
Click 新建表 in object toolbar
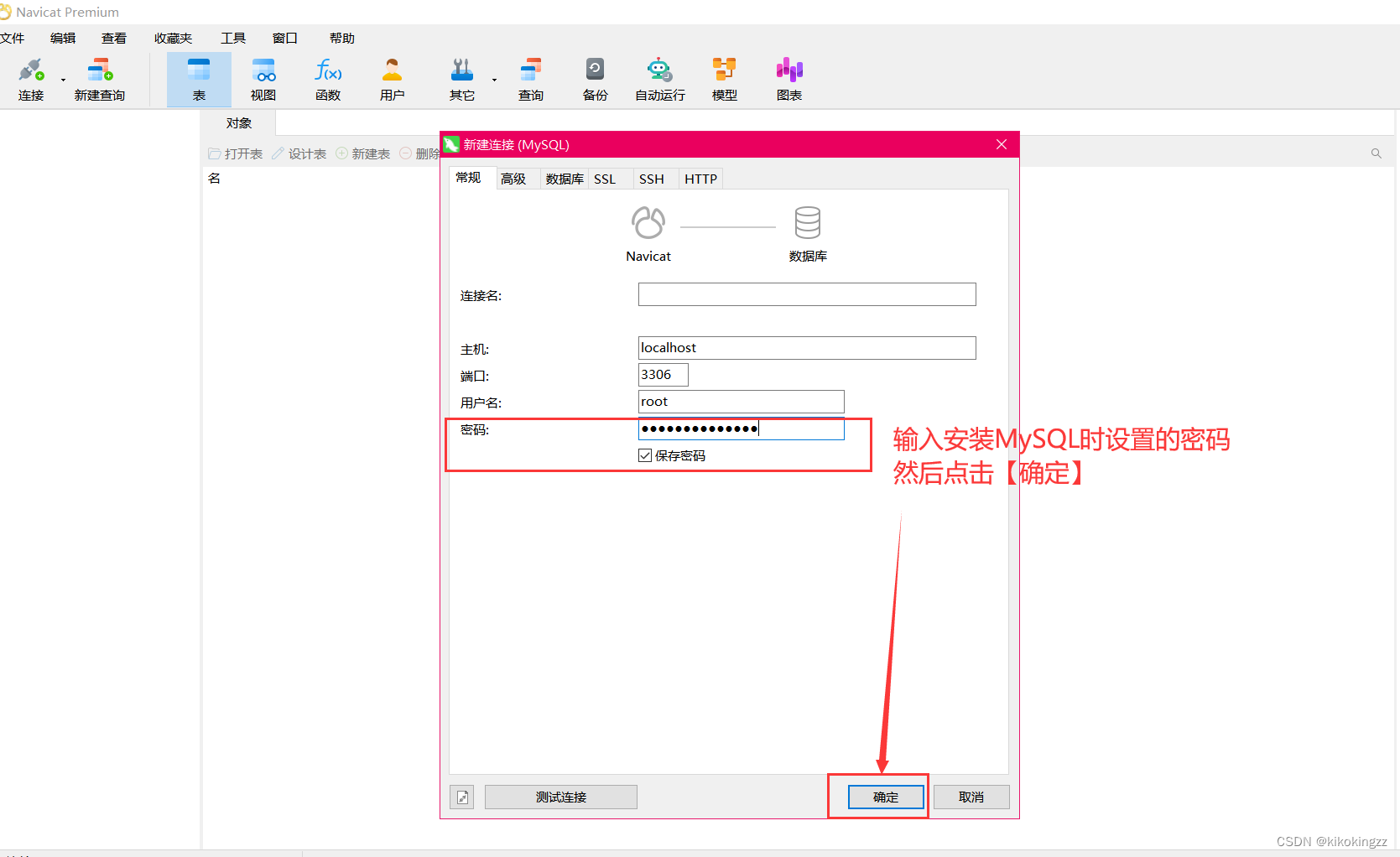[363, 153]
